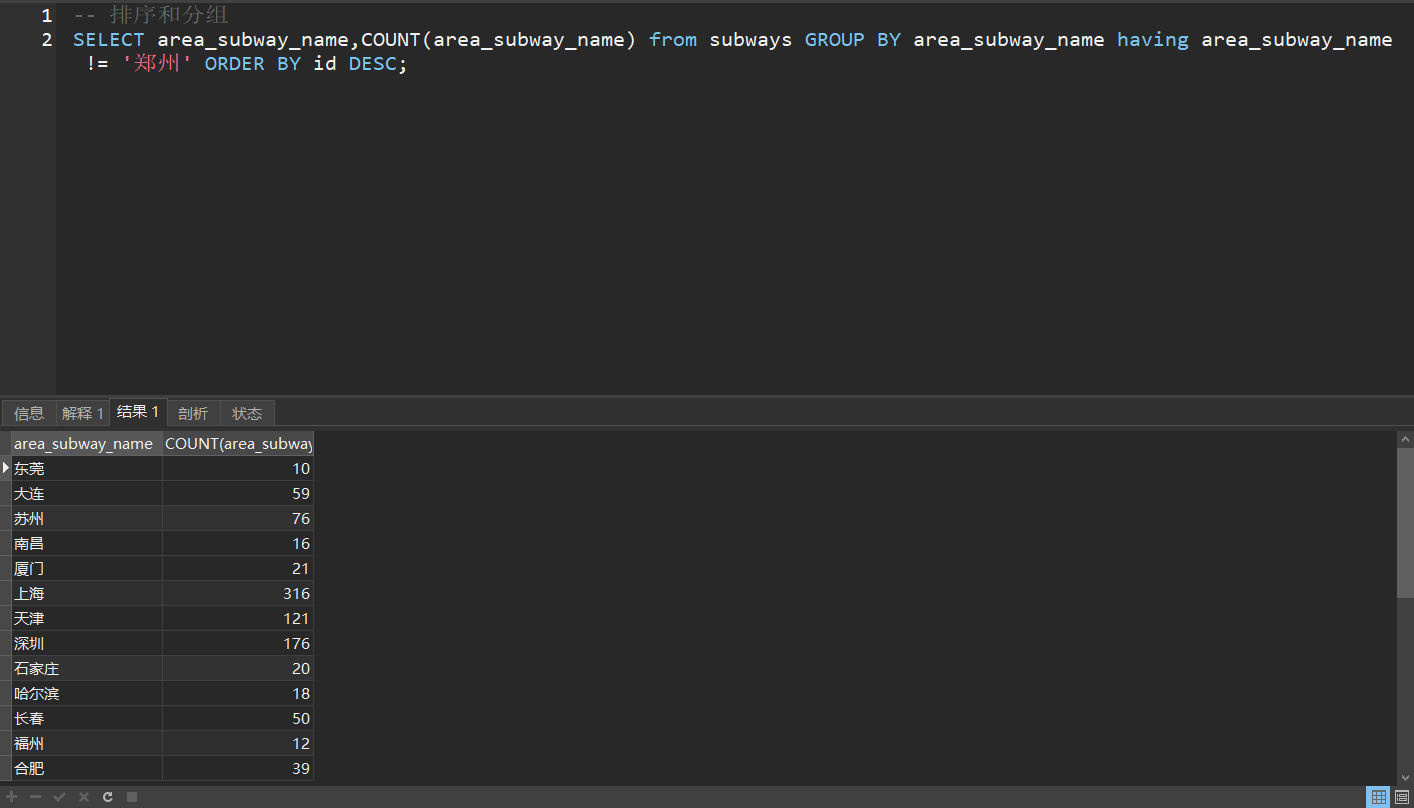Click the count value 316

pyautogui.click(x=296, y=594)
